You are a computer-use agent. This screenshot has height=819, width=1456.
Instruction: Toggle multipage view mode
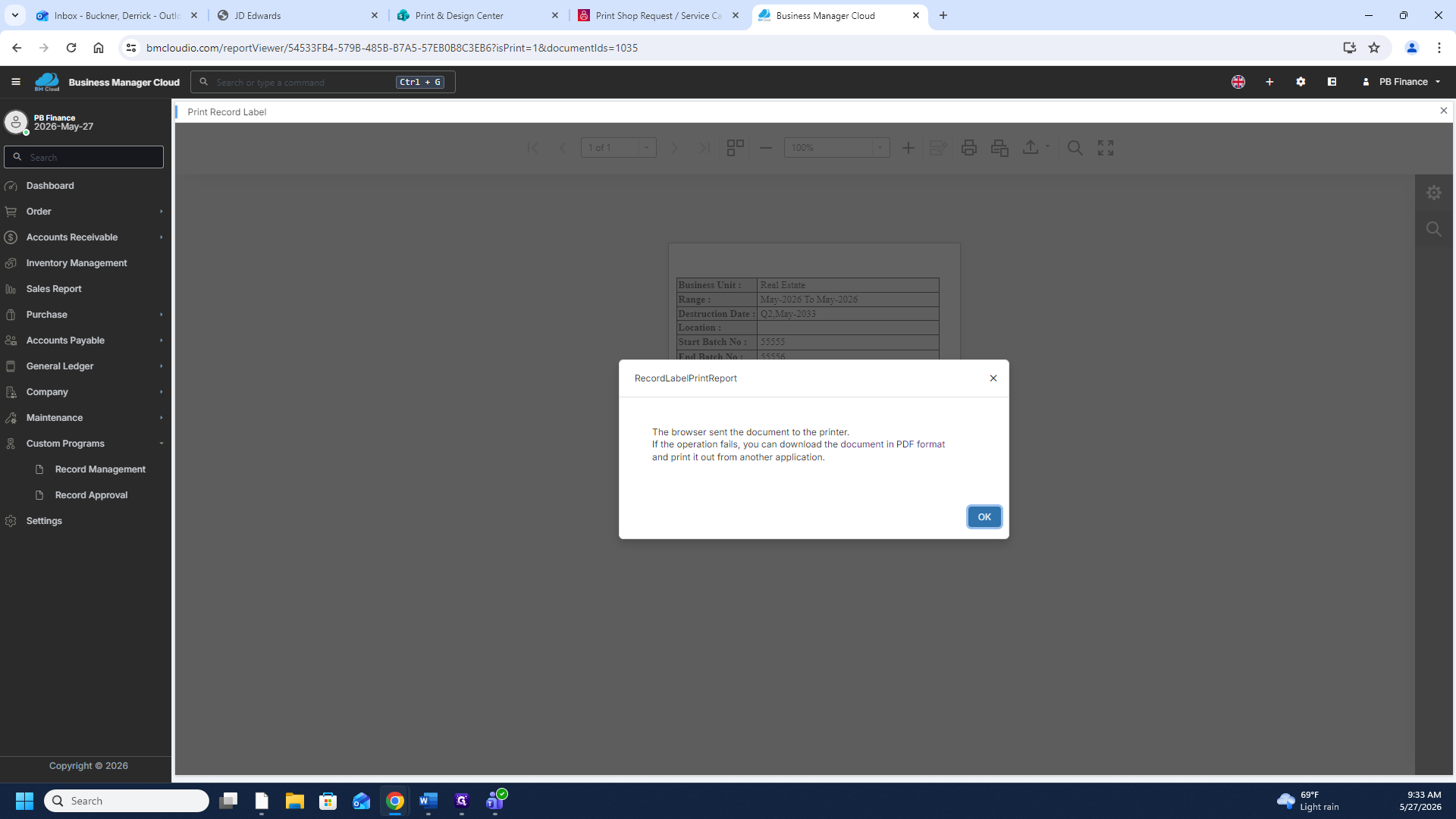[x=735, y=148]
